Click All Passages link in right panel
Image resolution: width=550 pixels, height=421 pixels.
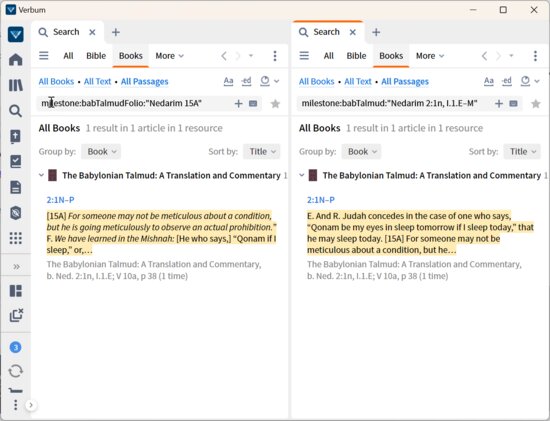click(x=405, y=81)
